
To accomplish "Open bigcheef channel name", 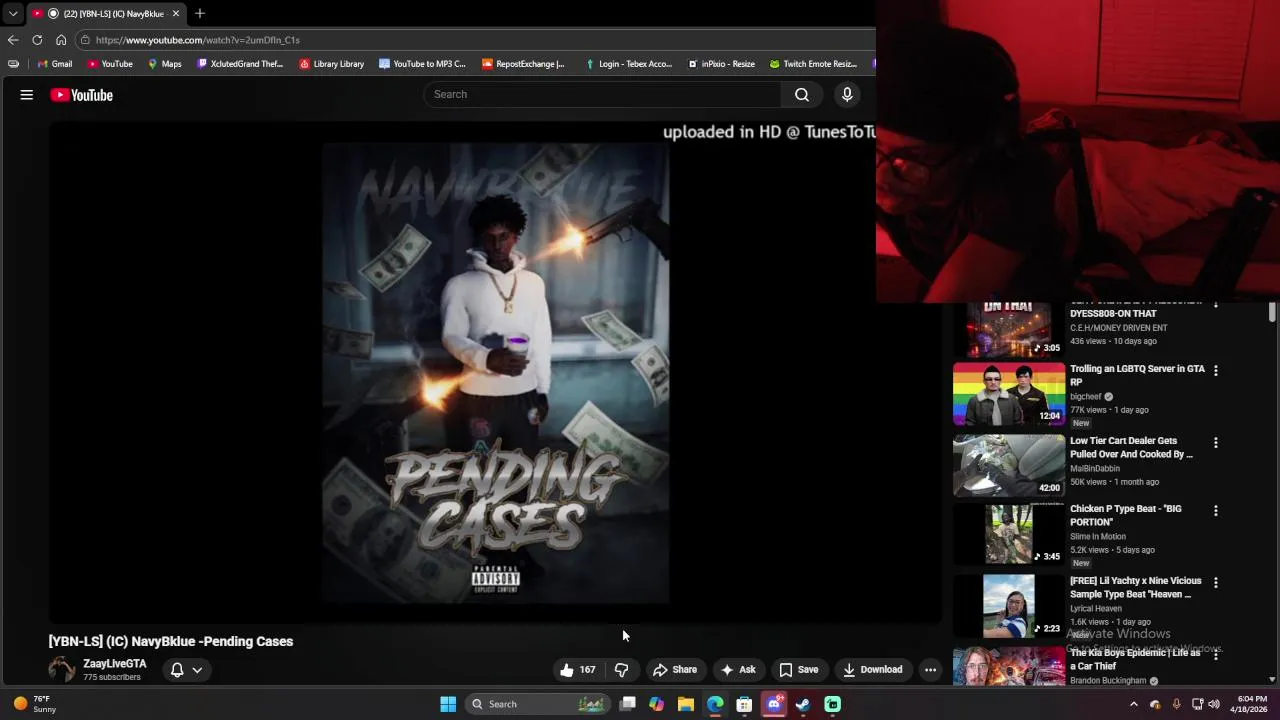I will coord(1086,397).
